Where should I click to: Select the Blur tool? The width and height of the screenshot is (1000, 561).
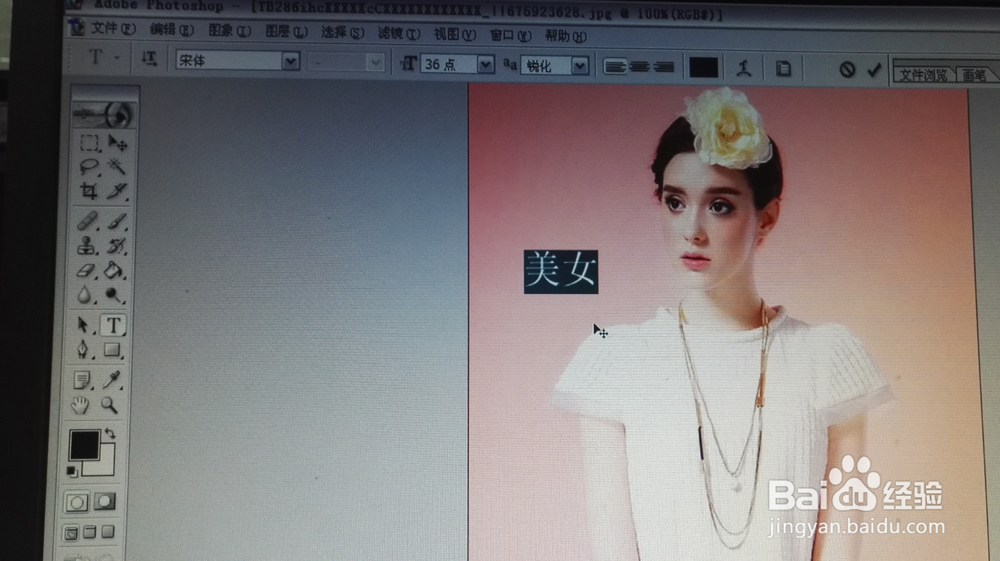click(x=85, y=295)
